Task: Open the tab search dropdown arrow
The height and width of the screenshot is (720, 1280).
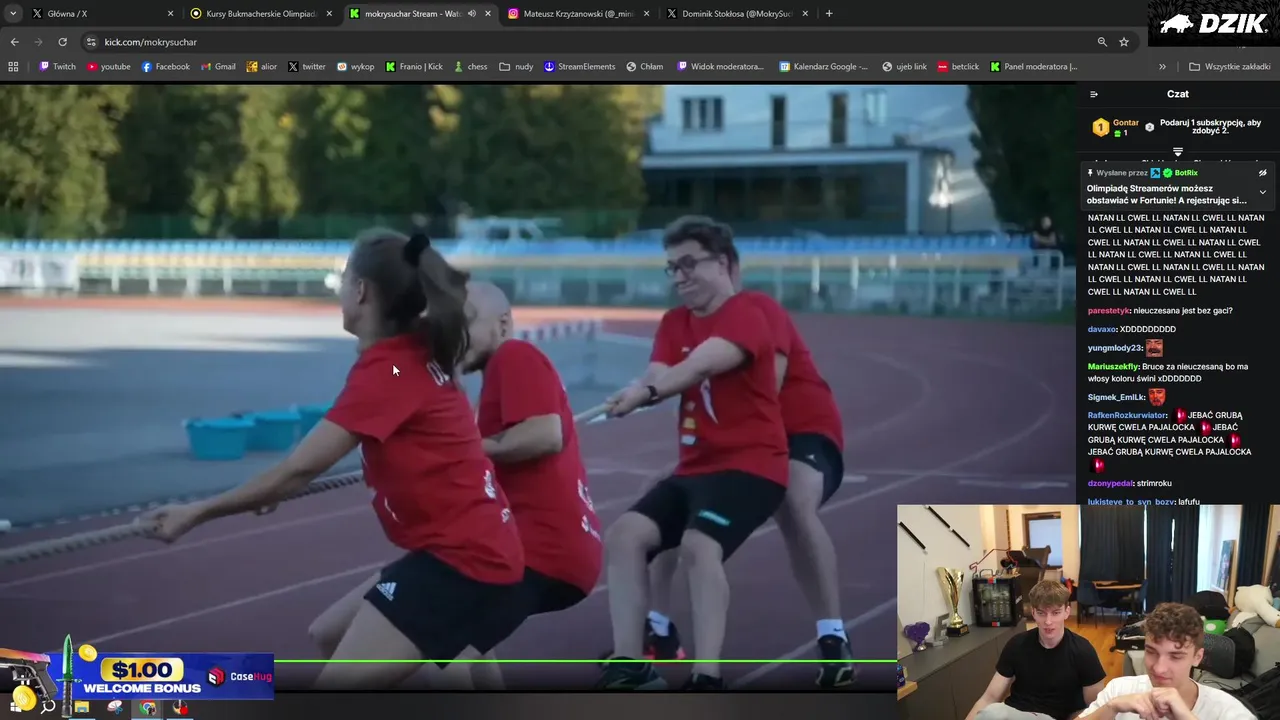Action: point(13,14)
